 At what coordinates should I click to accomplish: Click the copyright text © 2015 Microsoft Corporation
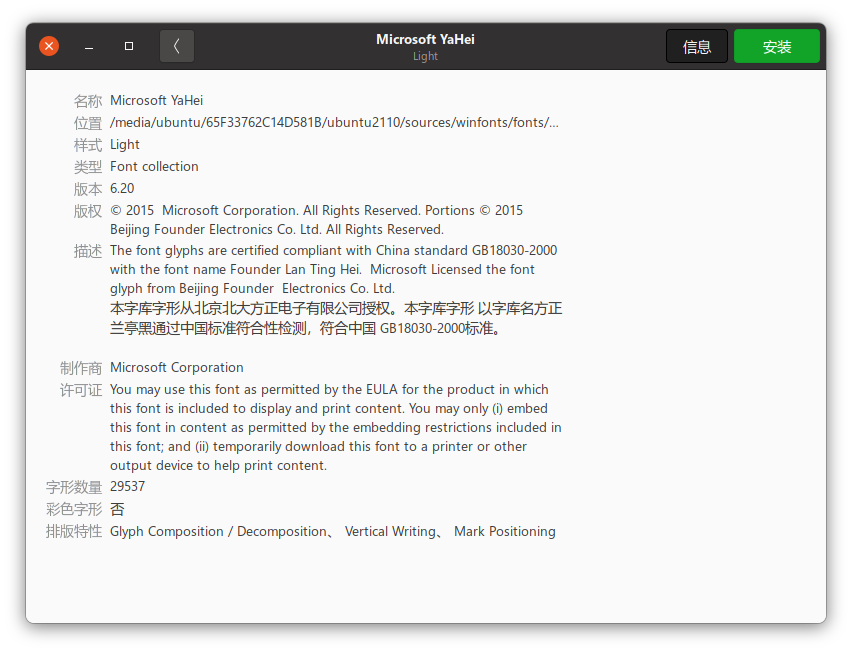(317, 220)
